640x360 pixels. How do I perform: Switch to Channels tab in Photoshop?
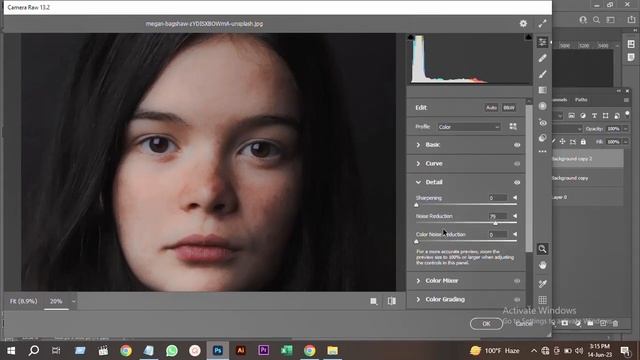pyautogui.click(x=560, y=100)
